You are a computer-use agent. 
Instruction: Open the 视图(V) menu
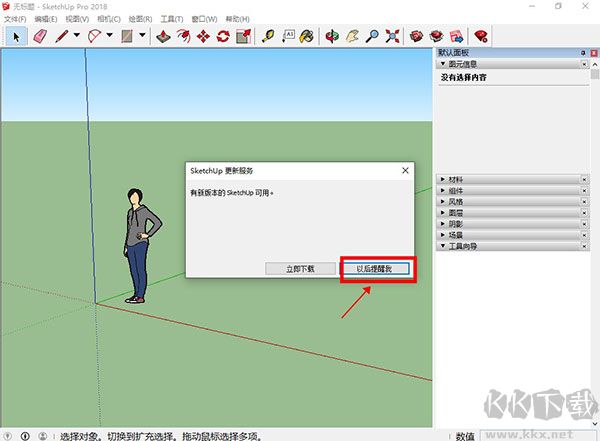[x=77, y=19]
